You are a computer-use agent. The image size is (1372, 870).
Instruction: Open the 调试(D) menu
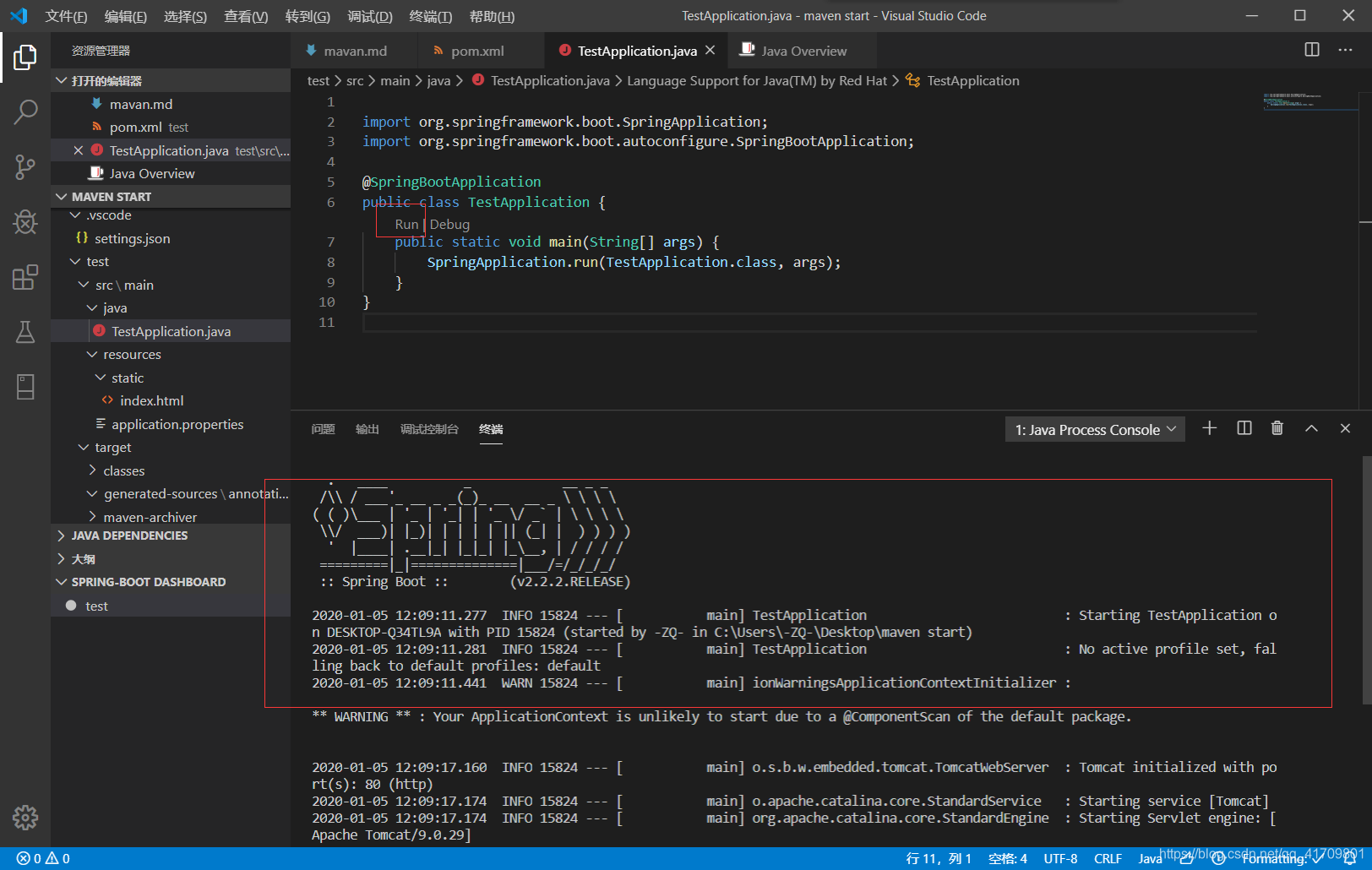click(x=370, y=16)
